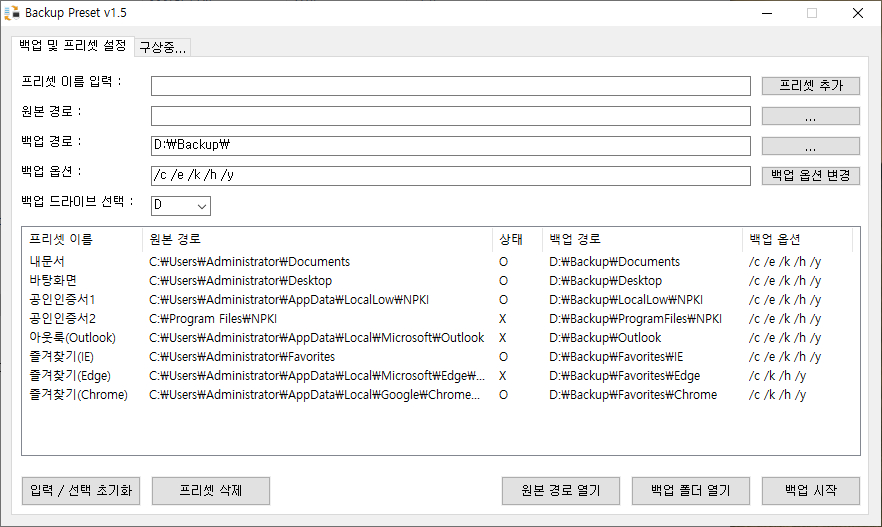
Task: Click the 백업 폴더 열기 button
Action: click(x=691, y=490)
